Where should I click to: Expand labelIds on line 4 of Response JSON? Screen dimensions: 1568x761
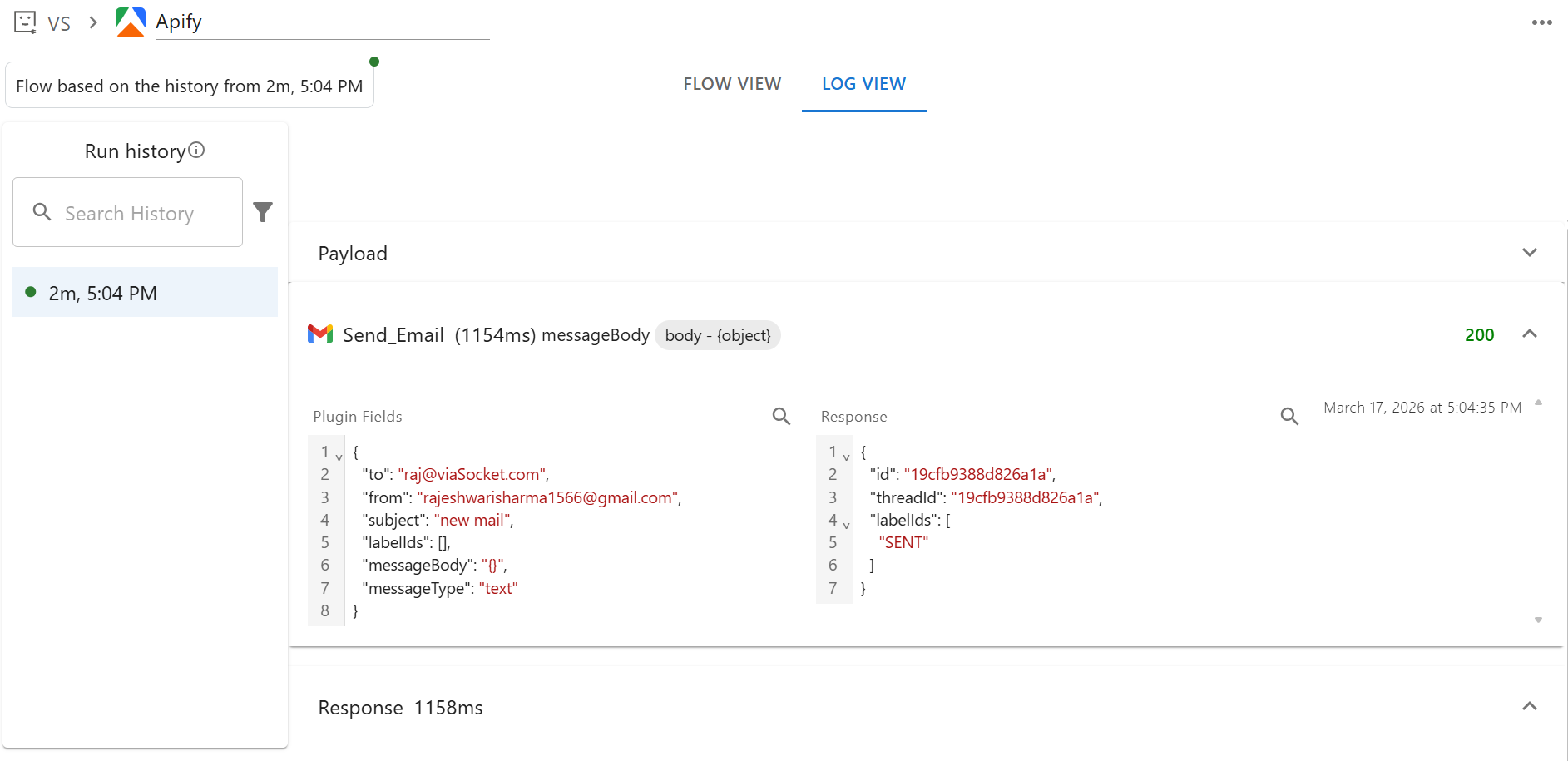click(846, 525)
